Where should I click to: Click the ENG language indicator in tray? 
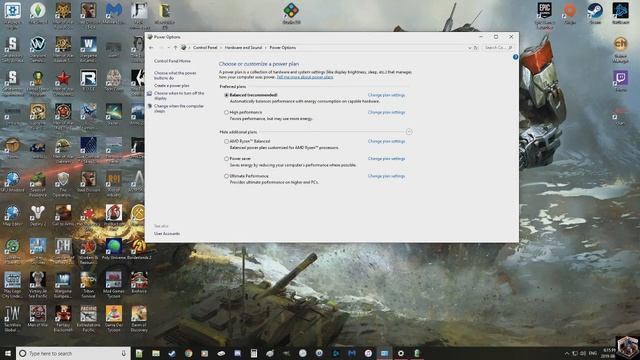click(593, 353)
